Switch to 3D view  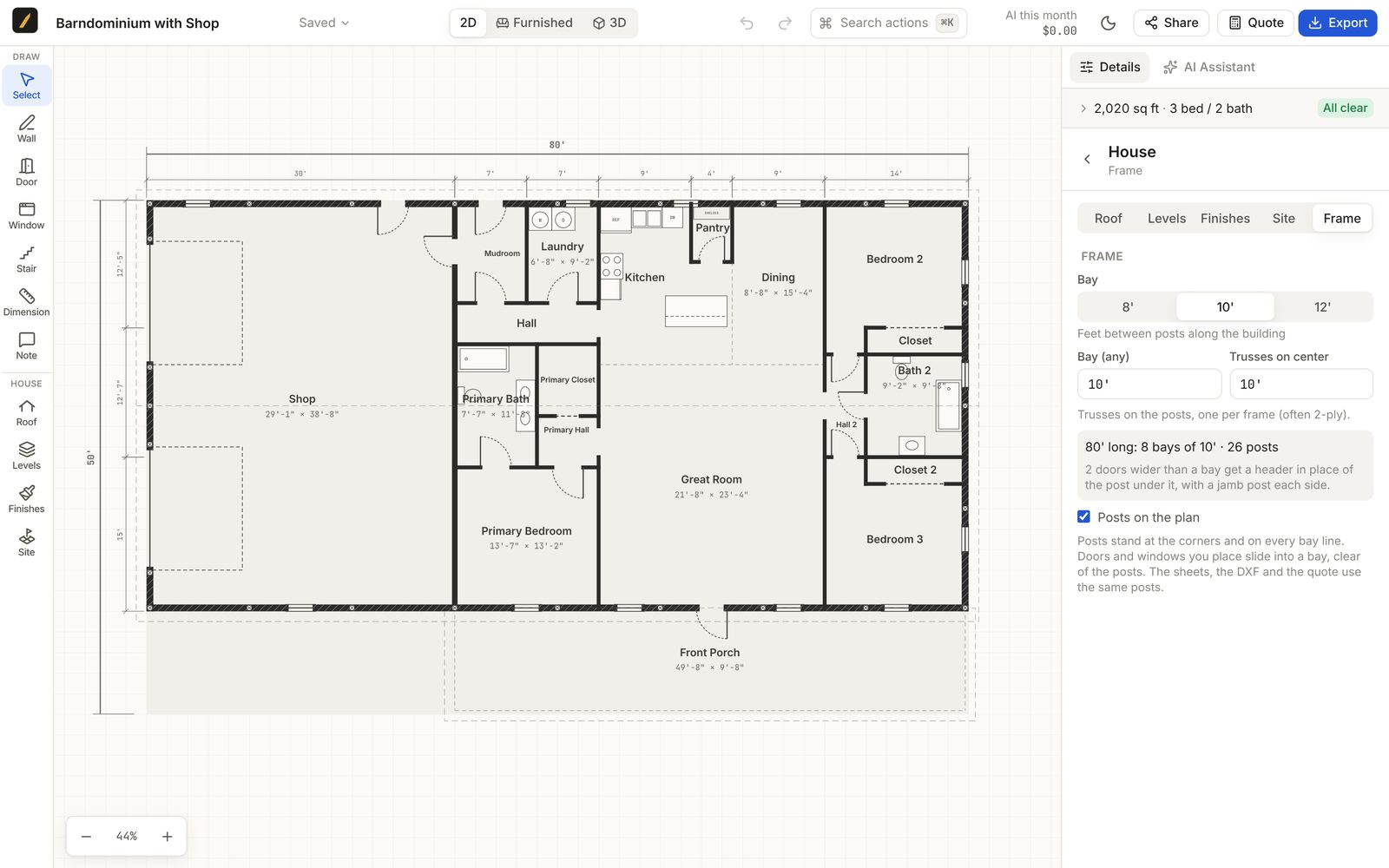[x=609, y=23]
